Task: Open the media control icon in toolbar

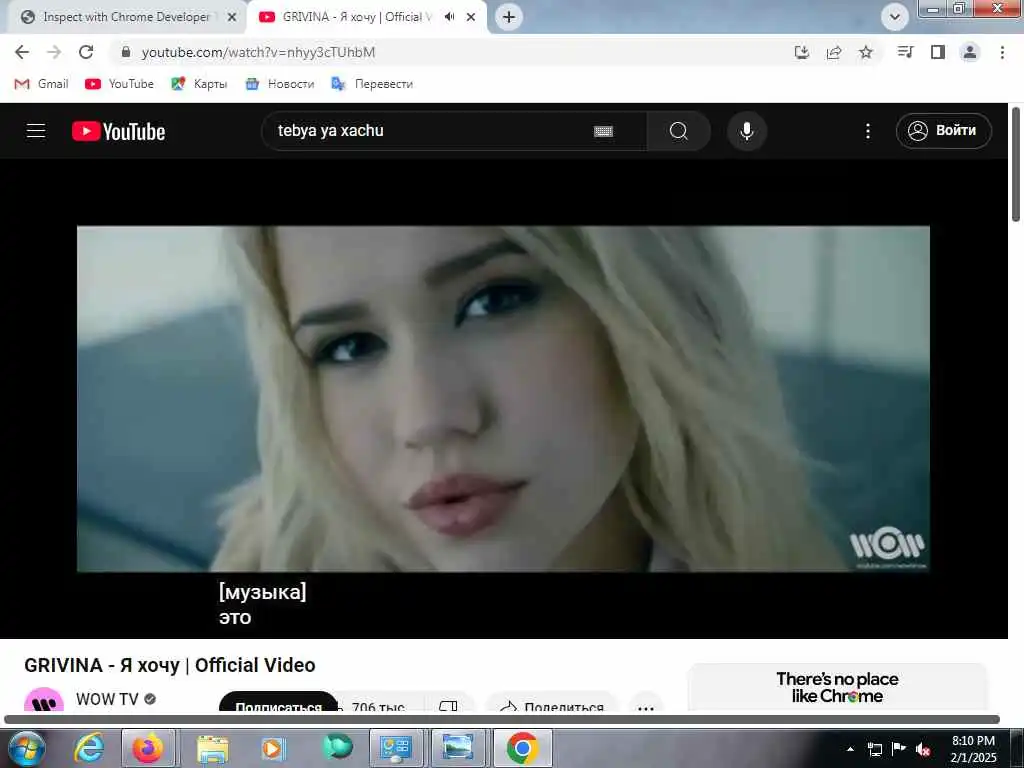Action: tap(905, 52)
